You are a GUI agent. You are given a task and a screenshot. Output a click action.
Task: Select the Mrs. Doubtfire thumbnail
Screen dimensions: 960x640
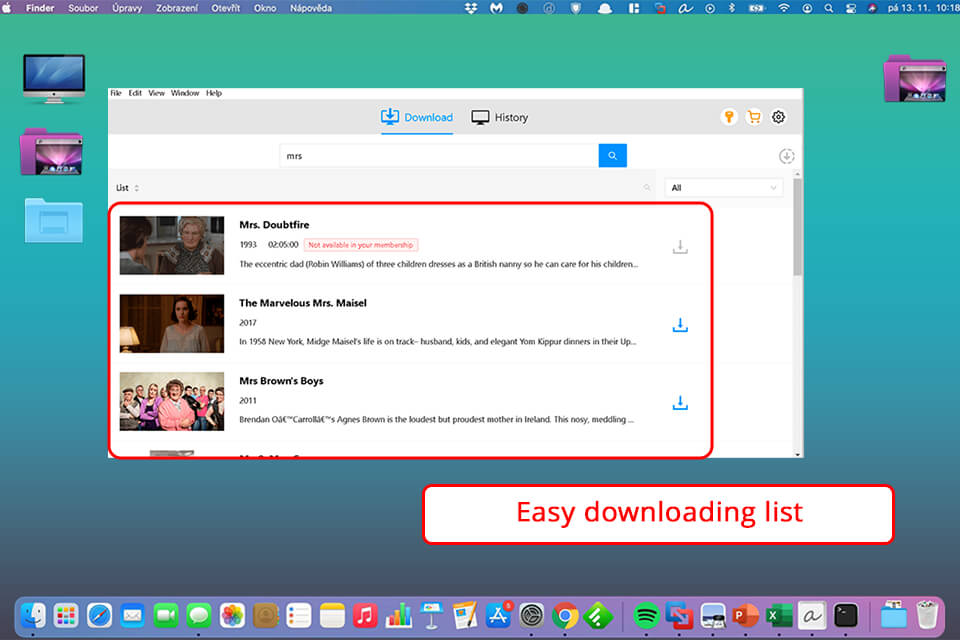pyautogui.click(x=171, y=245)
